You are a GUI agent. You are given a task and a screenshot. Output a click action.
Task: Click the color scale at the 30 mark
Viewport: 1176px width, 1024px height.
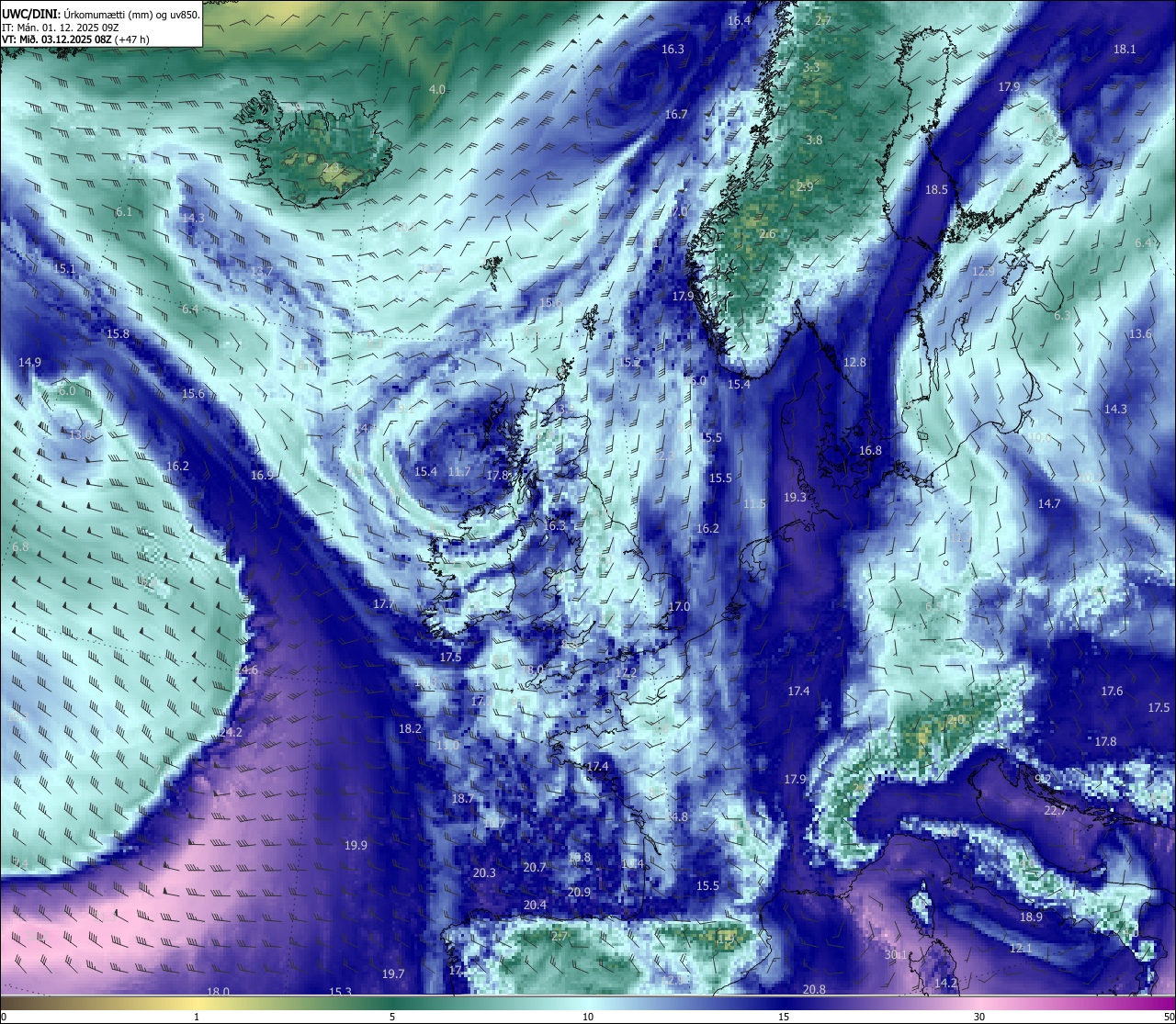click(x=979, y=1002)
